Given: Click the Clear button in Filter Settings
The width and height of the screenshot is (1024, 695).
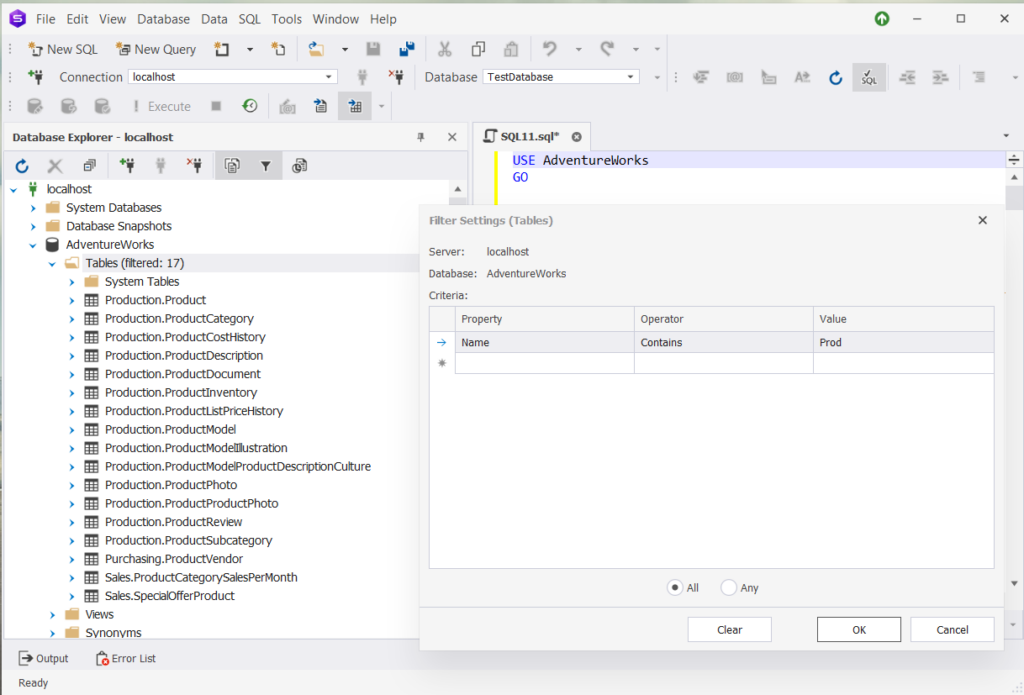Looking at the screenshot, I should [729, 630].
